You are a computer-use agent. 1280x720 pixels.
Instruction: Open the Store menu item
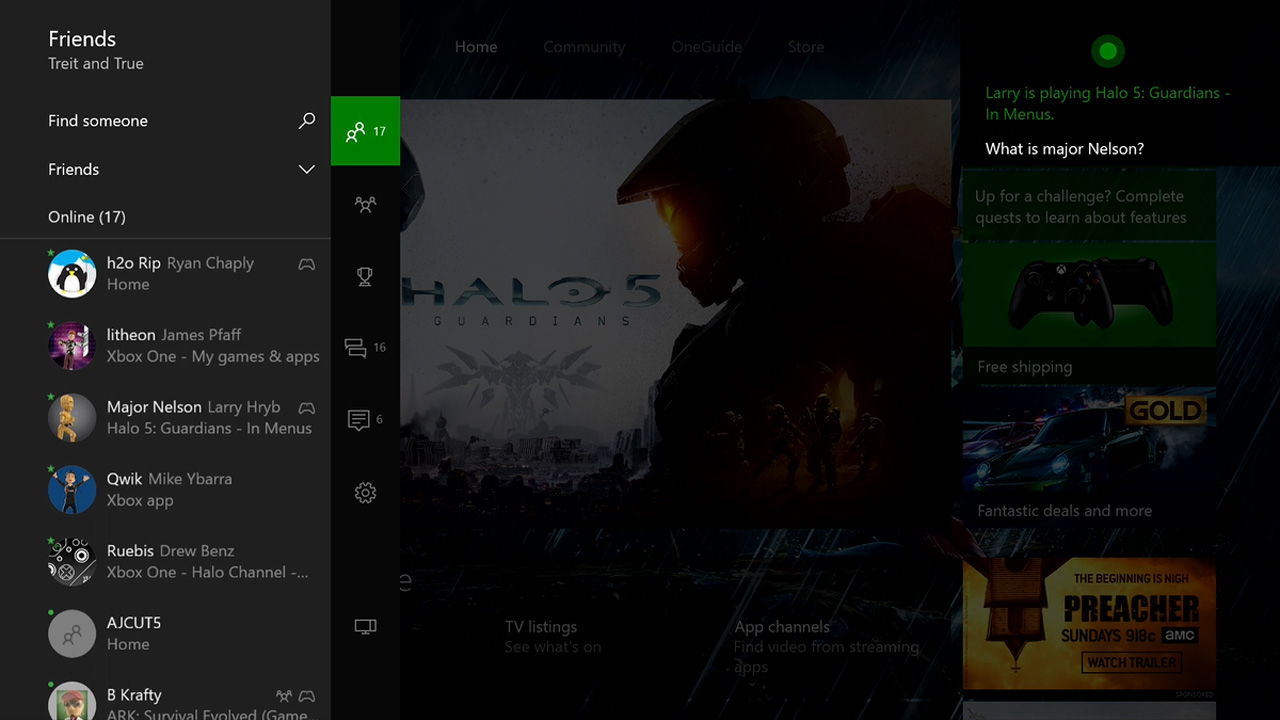pyautogui.click(x=805, y=46)
